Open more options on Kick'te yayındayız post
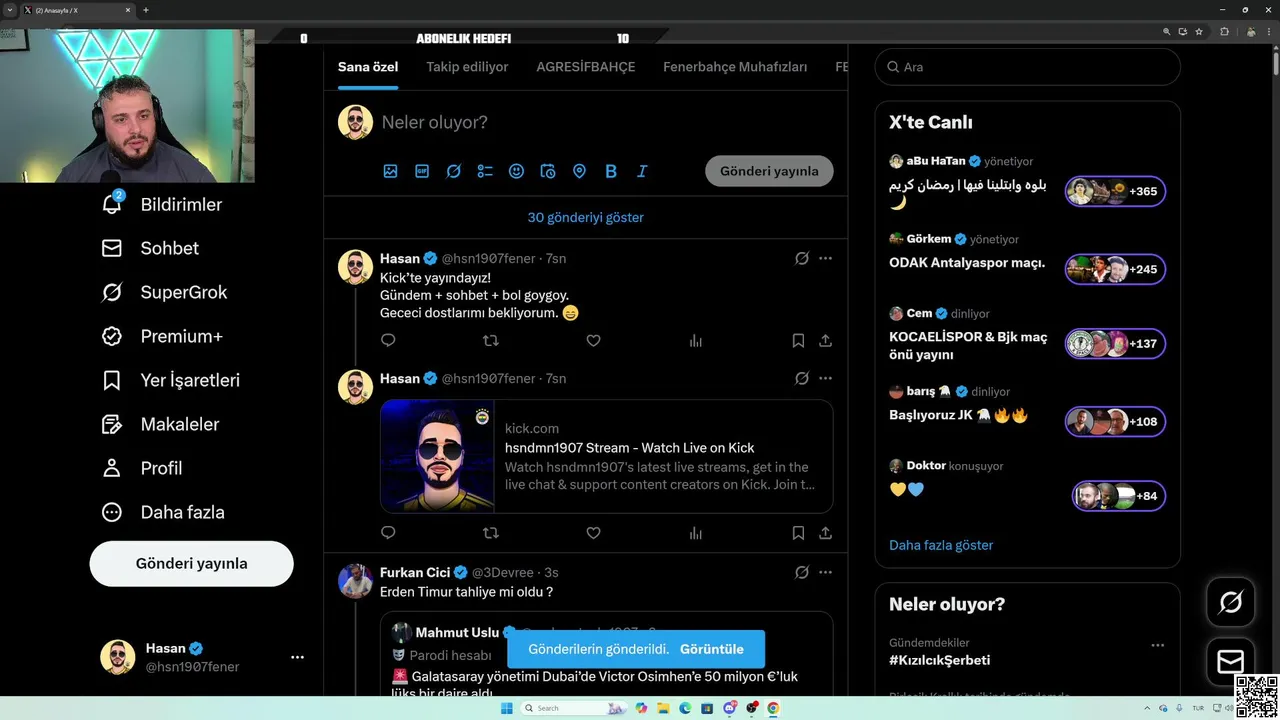 pos(825,258)
